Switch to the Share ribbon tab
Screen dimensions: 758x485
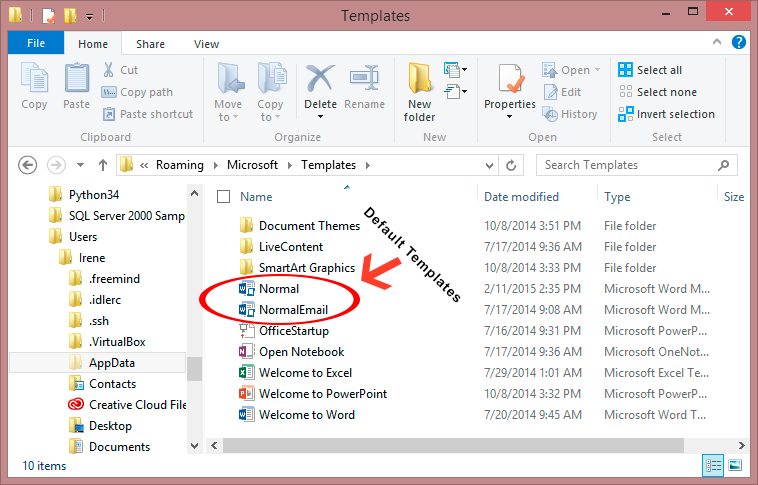150,44
